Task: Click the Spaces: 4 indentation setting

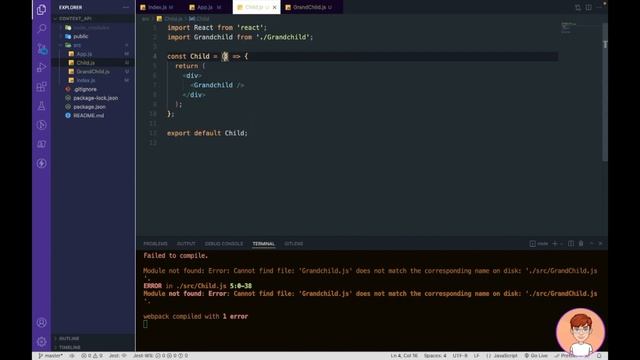Action: pyautogui.click(x=435, y=356)
